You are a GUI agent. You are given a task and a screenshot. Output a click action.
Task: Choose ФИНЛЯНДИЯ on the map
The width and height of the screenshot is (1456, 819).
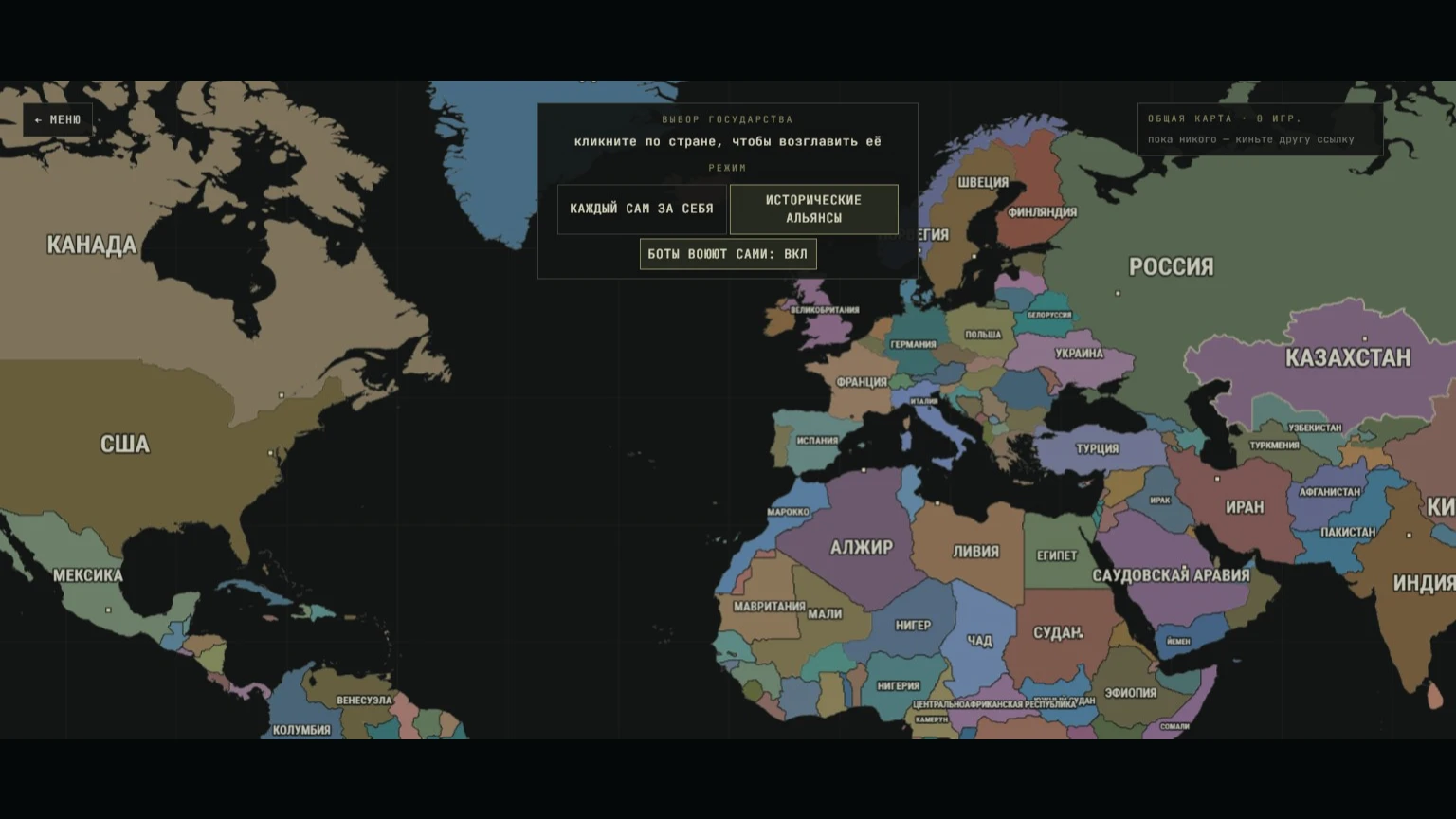[x=1043, y=213]
